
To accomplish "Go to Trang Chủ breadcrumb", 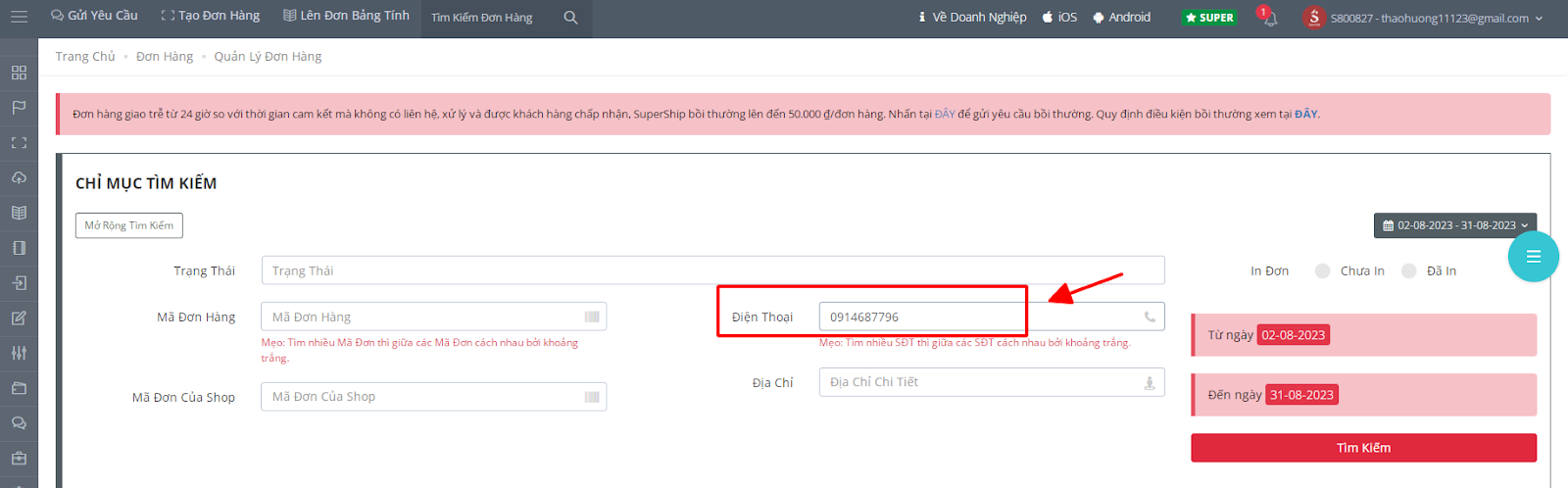I will pos(85,57).
